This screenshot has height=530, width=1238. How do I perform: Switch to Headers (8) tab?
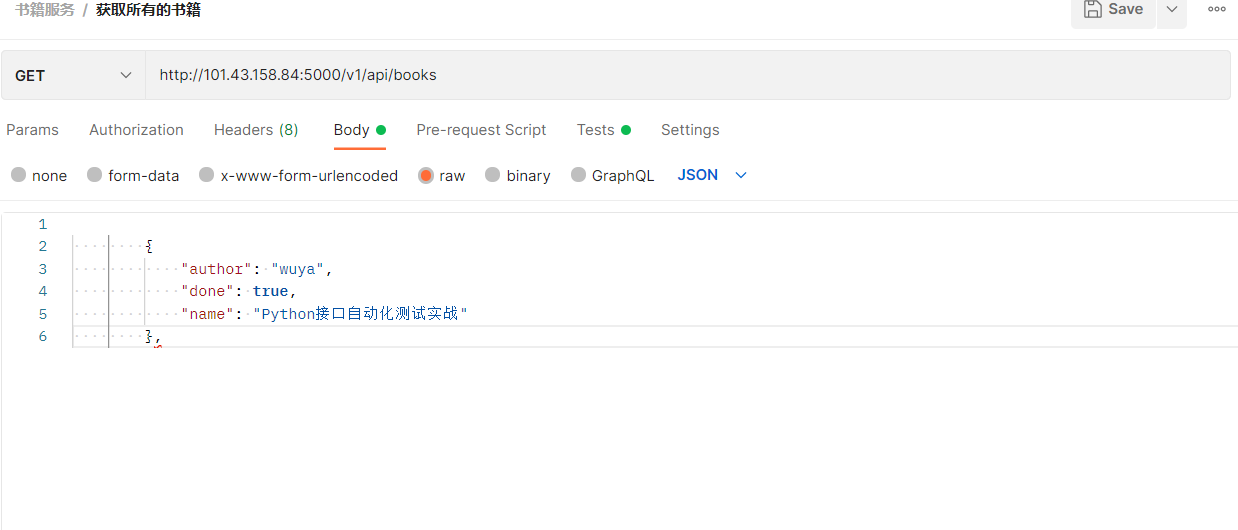pos(256,130)
